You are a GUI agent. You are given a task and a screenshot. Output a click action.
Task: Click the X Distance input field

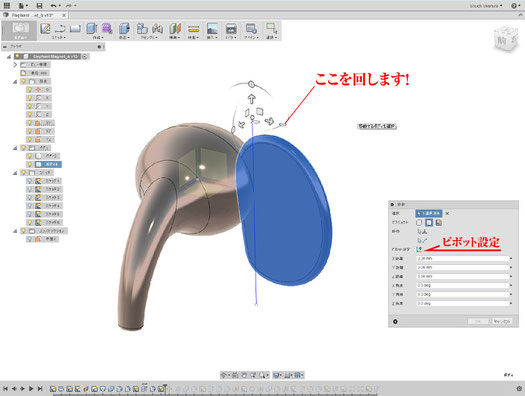[463, 258]
